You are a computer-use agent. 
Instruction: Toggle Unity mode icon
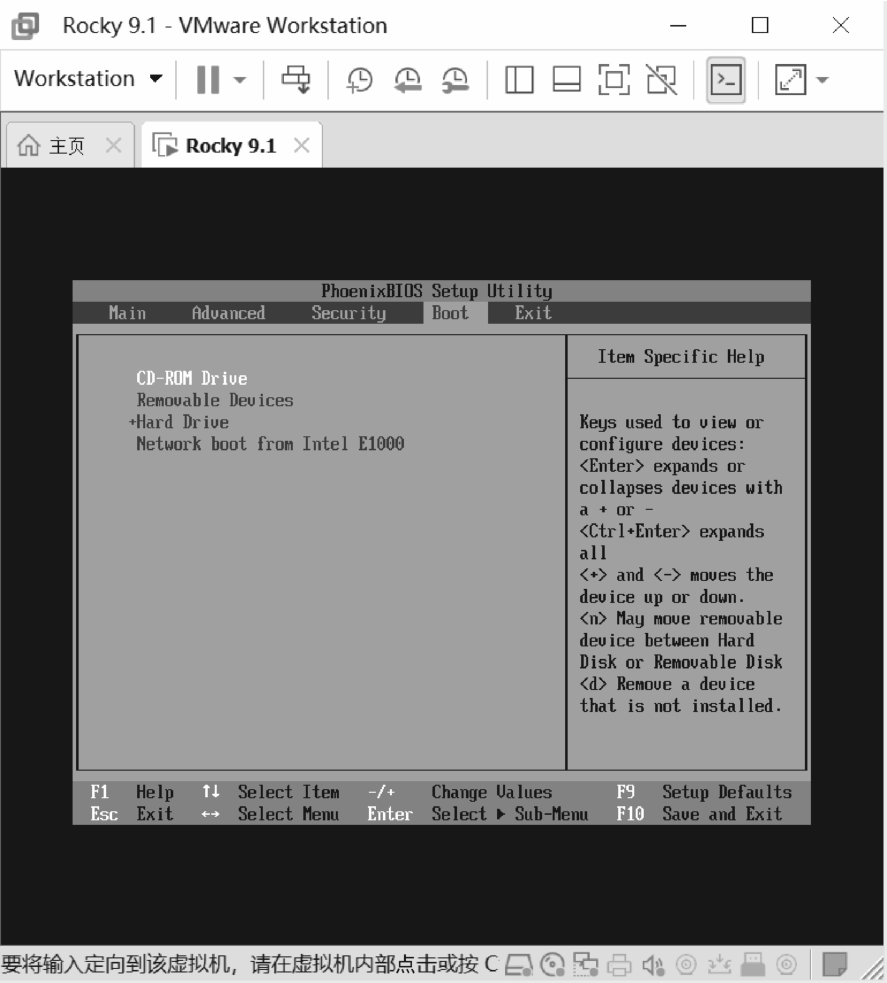coord(660,78)
